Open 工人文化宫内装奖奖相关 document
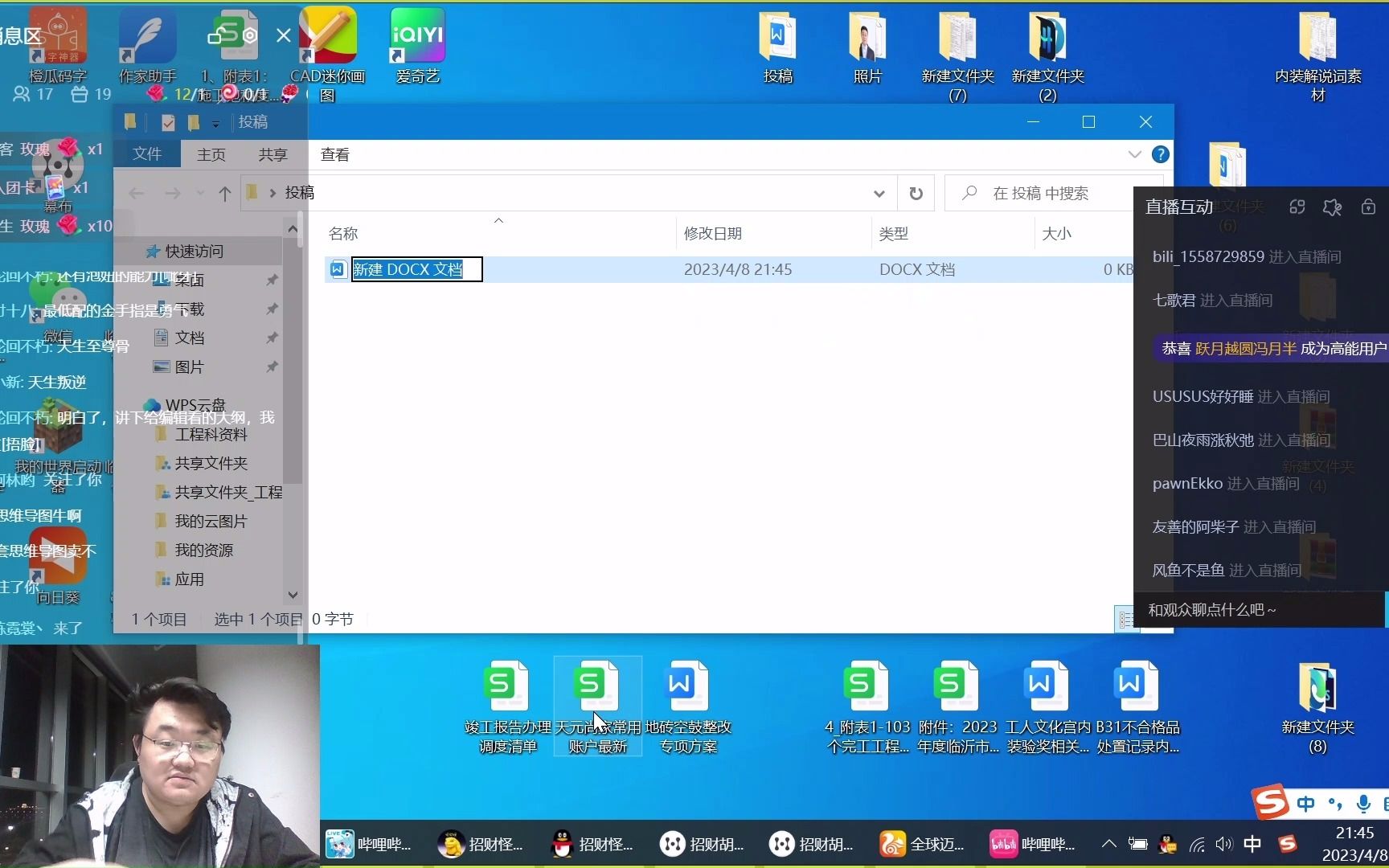Viewport: 1389px width, 868px height. point(1047,707)
